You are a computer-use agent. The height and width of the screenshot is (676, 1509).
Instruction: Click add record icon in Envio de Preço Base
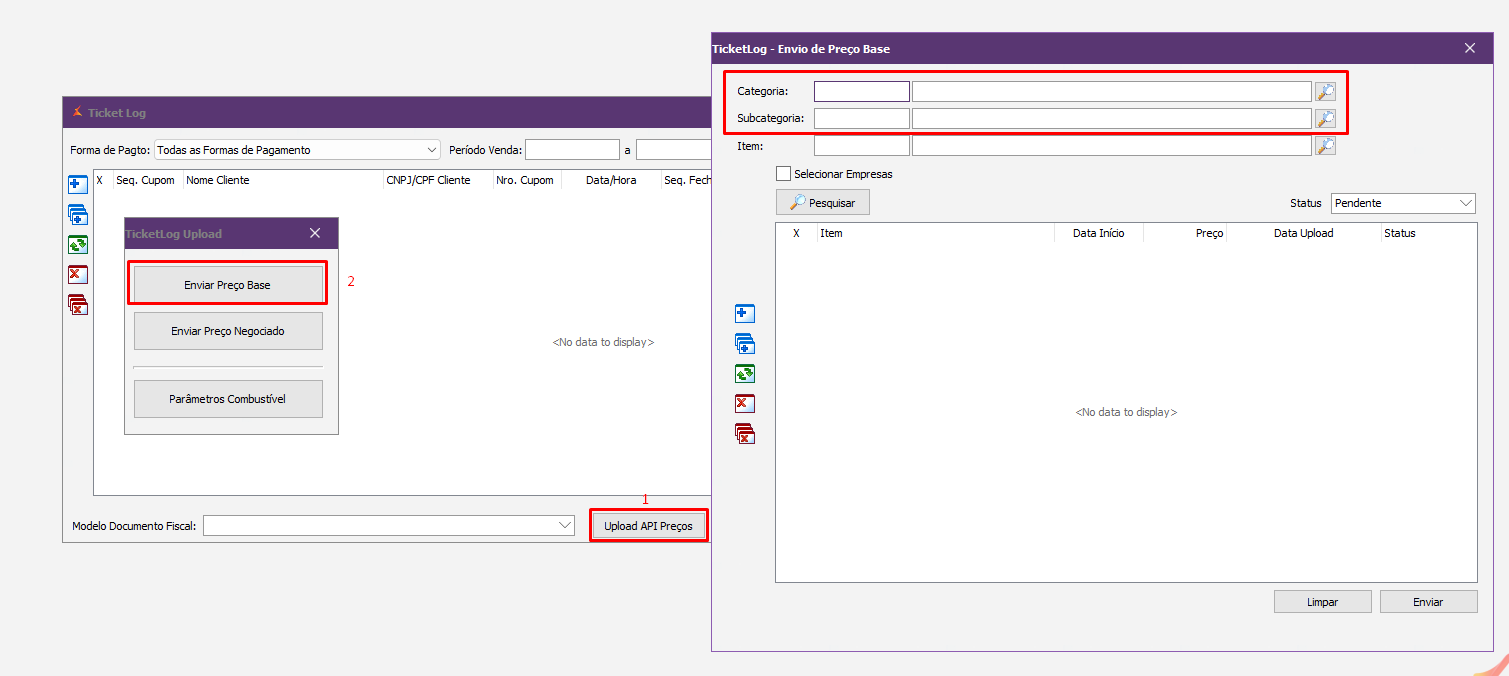point(745,314)
